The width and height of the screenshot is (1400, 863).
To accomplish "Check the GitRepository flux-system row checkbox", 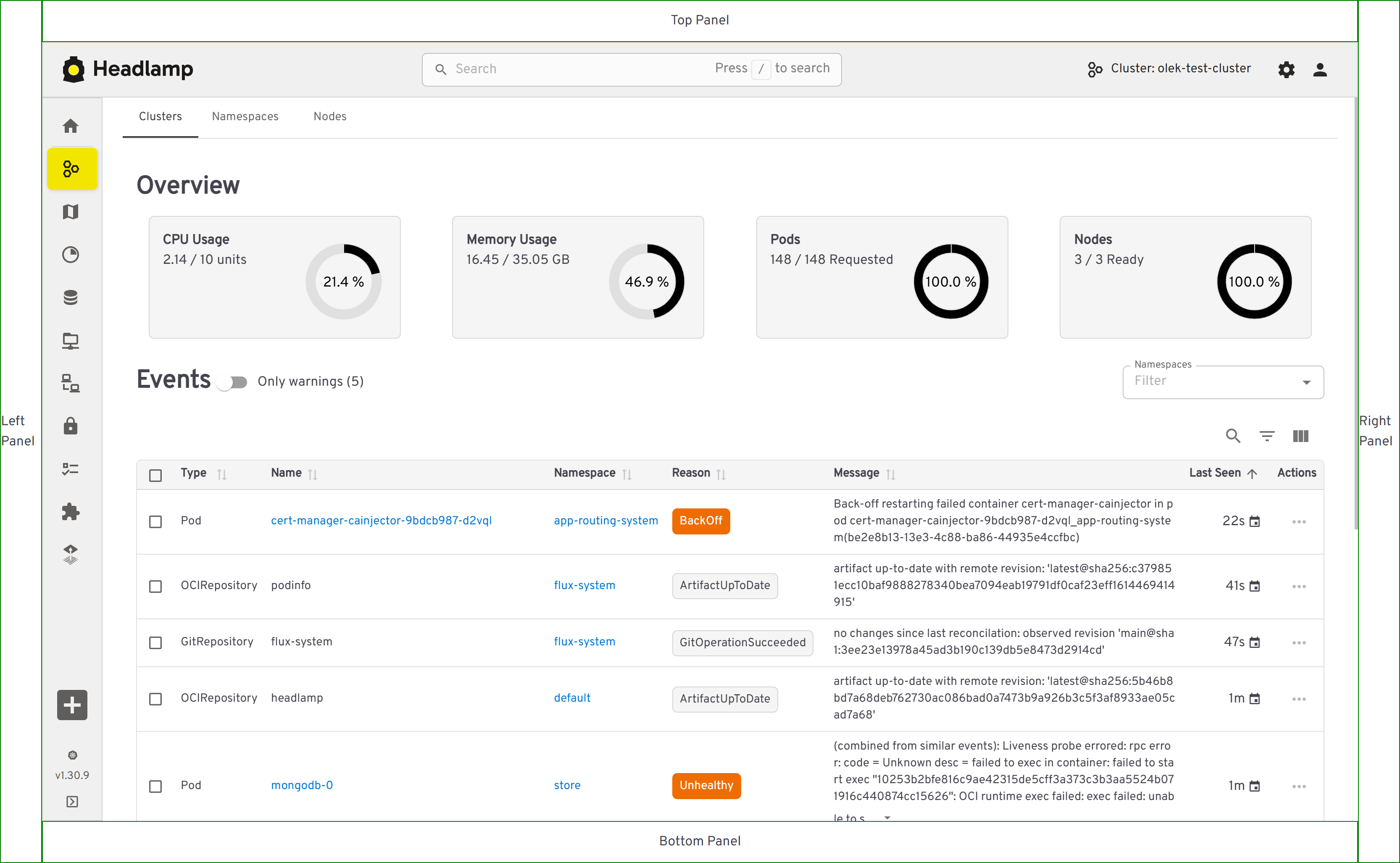I will tap(155, 643).
